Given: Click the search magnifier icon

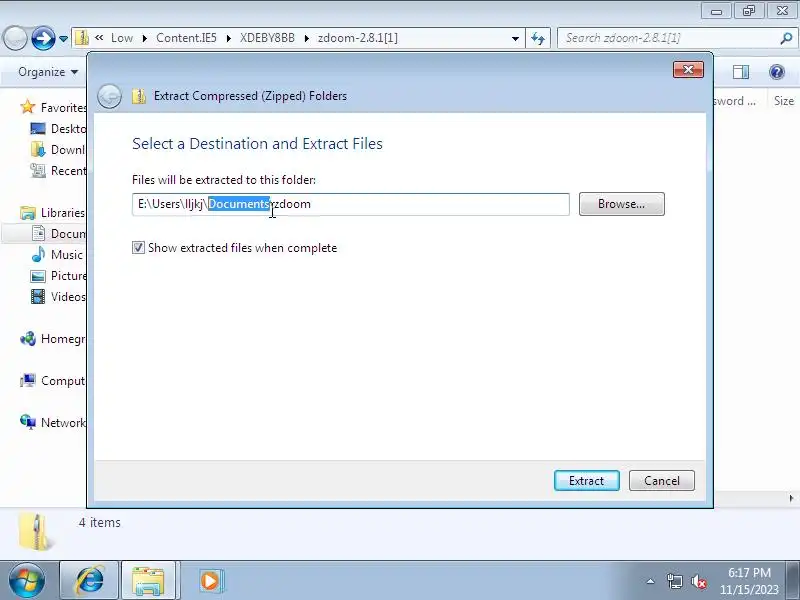Looking at the screenshot, I should click(786, 38).
